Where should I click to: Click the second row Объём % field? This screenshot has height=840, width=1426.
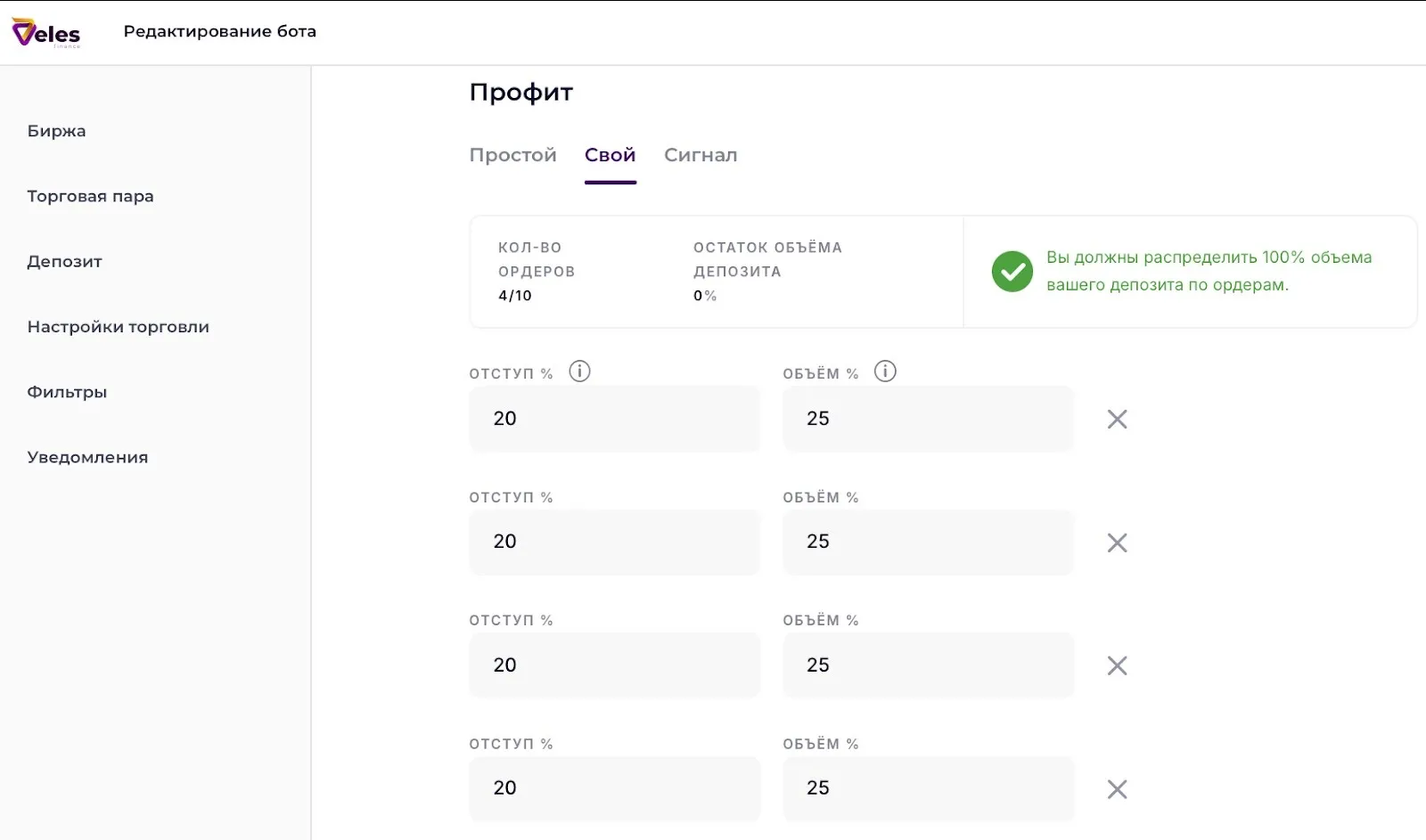(x=928, y=542)
